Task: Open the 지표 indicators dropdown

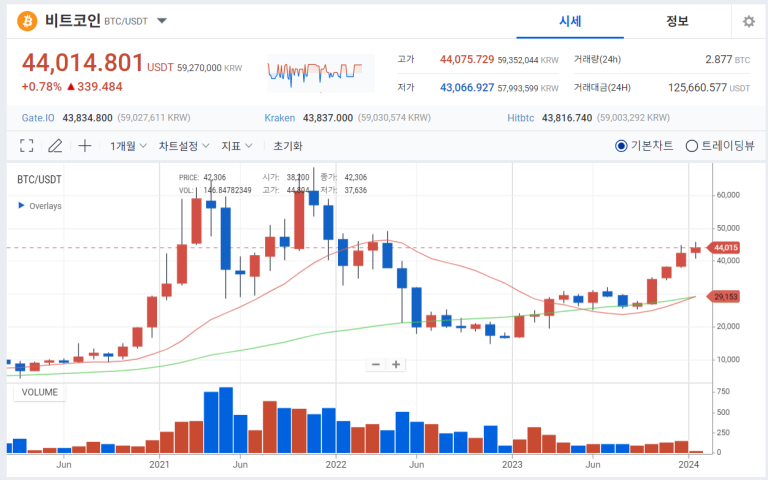Action: [x=237, y=146]
